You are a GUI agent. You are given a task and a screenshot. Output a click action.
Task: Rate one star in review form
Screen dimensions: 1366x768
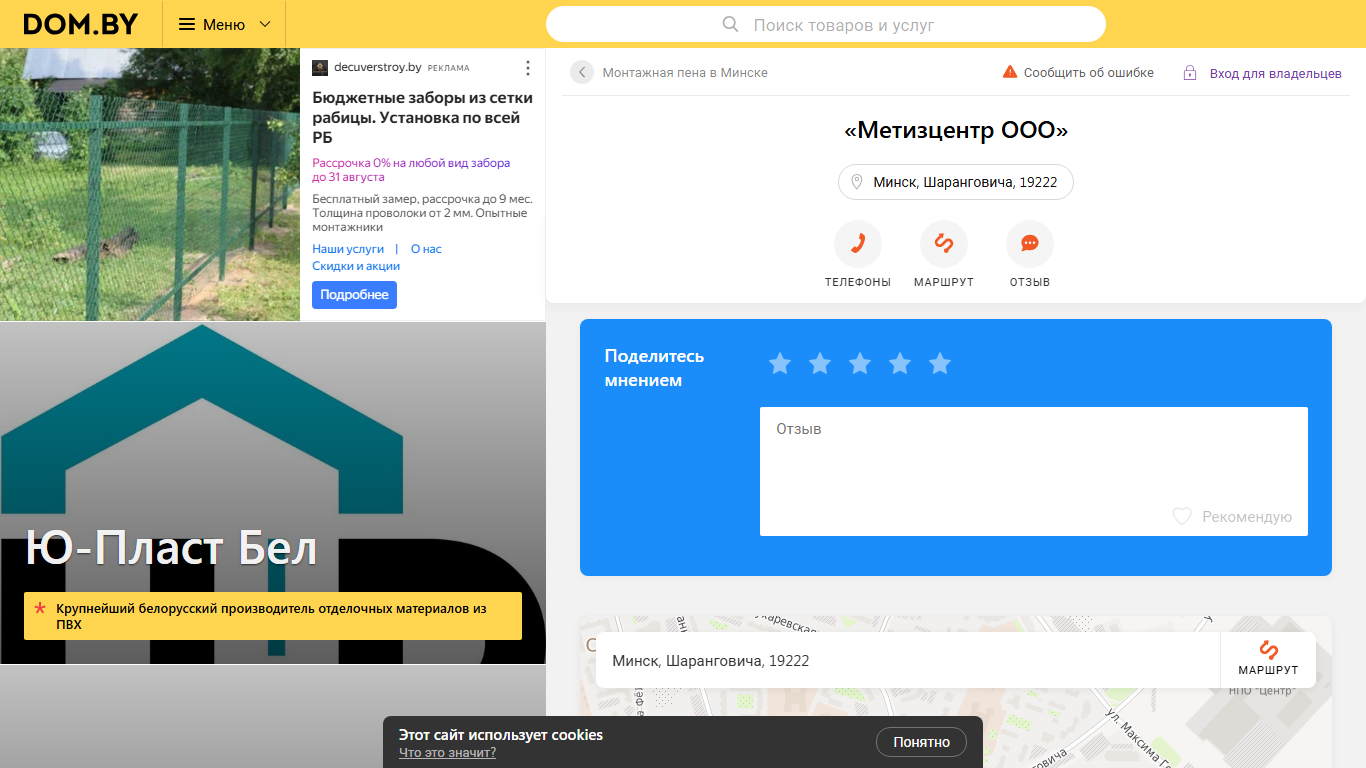pos(780,364)
